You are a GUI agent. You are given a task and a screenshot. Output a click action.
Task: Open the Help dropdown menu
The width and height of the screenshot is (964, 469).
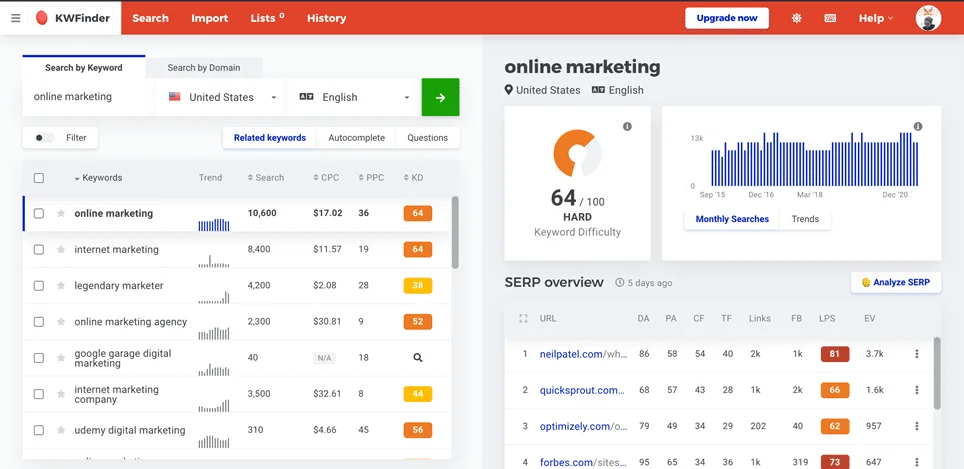point(876,18)
